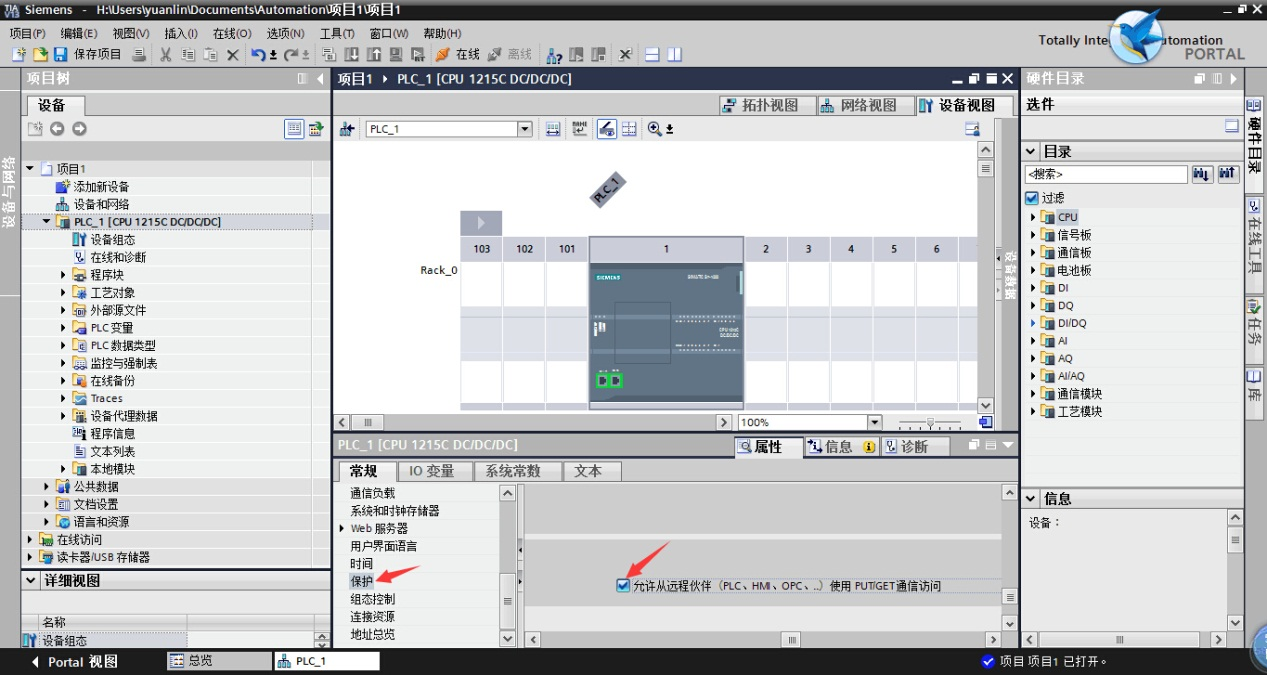Open the PLC_1 device selector dropdown
This screenshot has width=1267, height=675.
tap(524, 129)
